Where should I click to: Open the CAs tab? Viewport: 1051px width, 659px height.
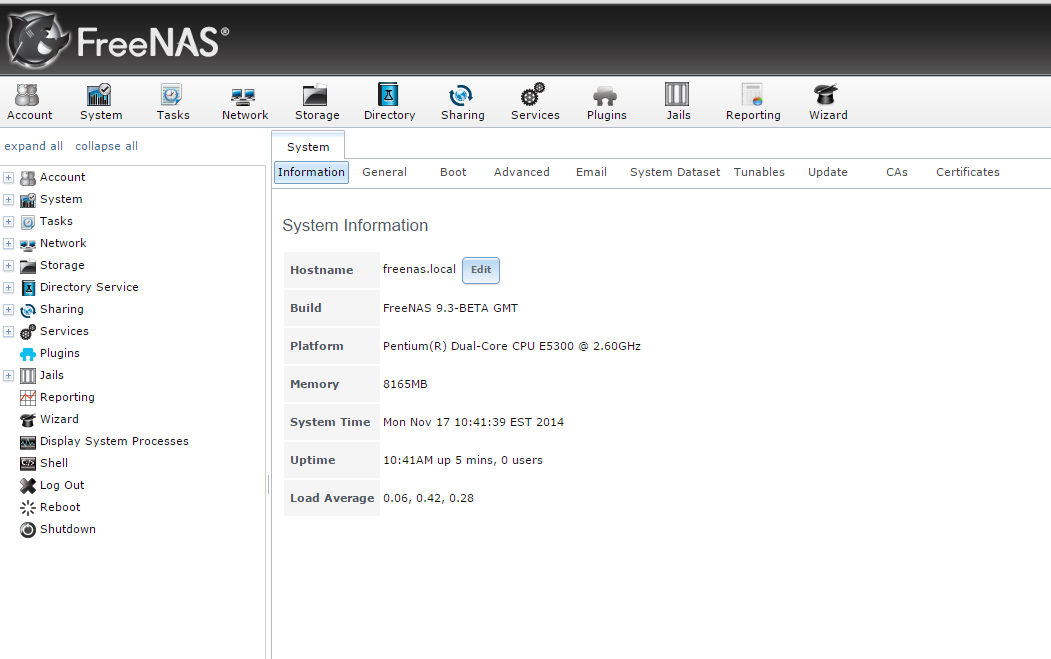coord(897,172)
